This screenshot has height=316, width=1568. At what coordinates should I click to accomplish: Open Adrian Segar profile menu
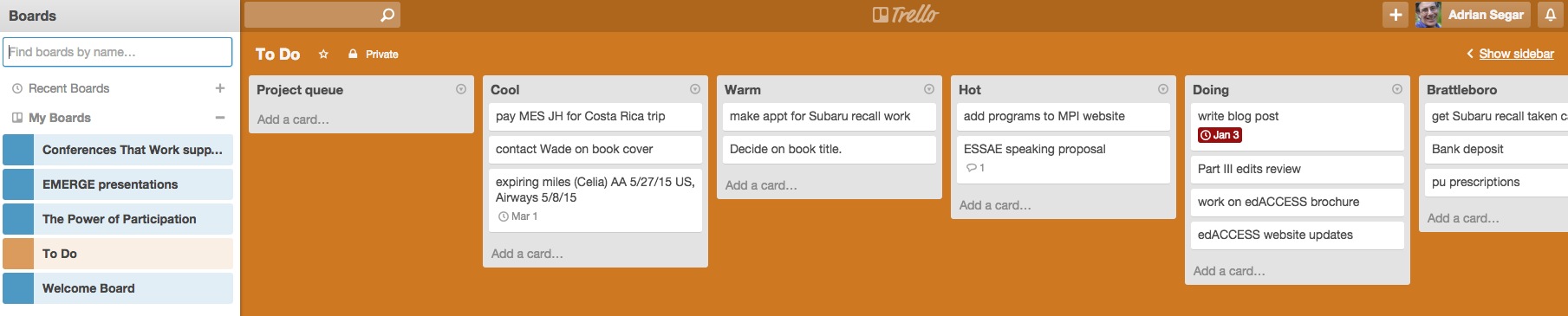click(1472, 15)
